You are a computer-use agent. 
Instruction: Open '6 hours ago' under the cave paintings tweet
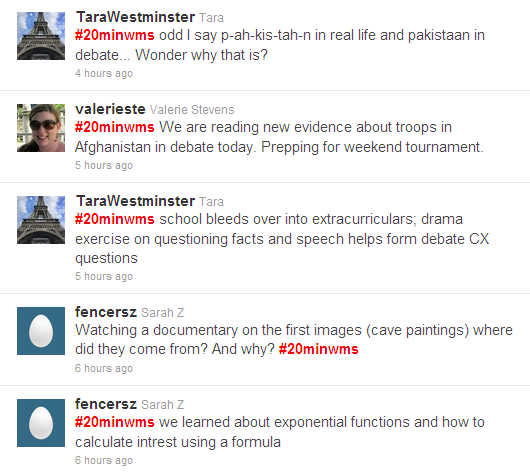click(104, 368)
